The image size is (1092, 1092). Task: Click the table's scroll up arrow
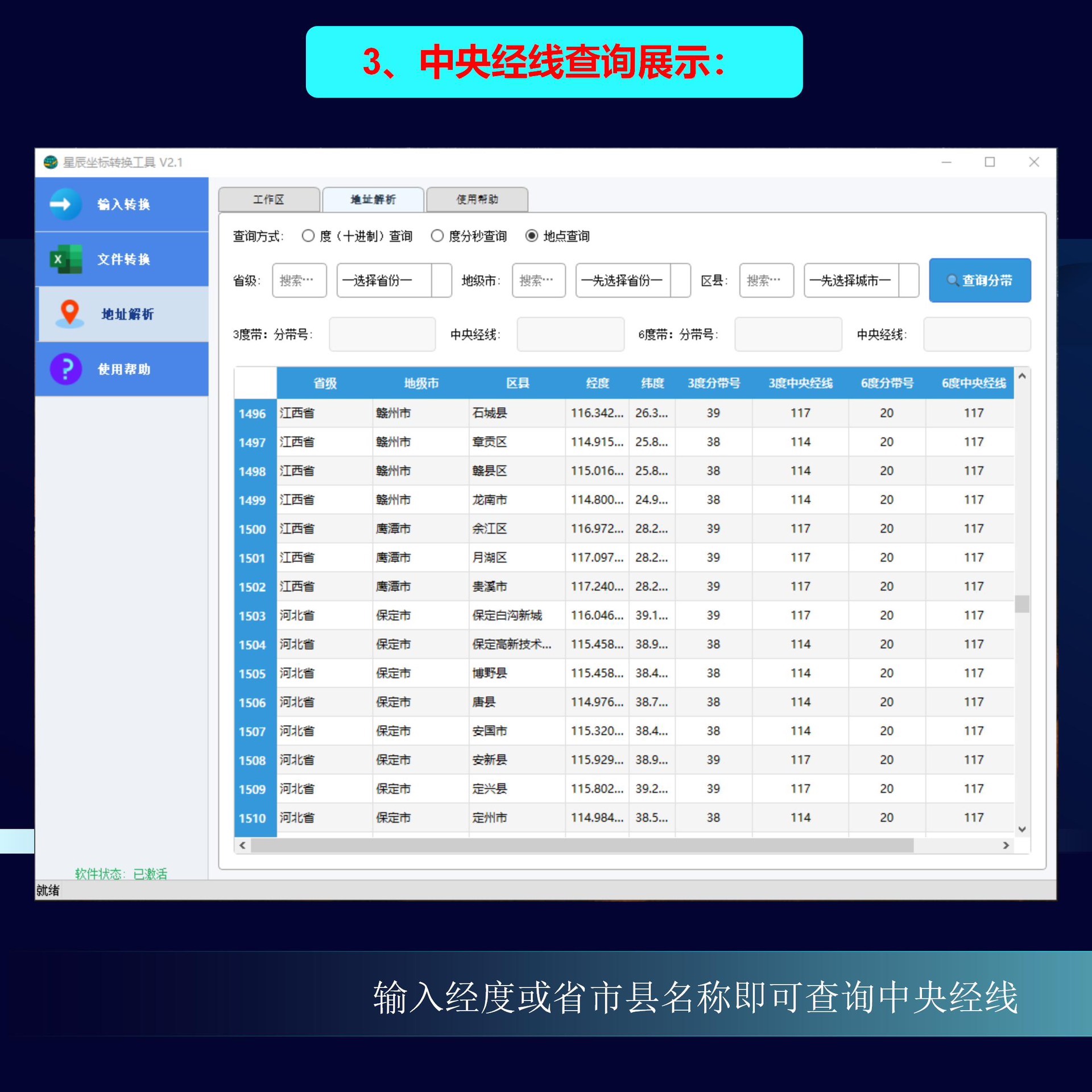(1021, 377)
